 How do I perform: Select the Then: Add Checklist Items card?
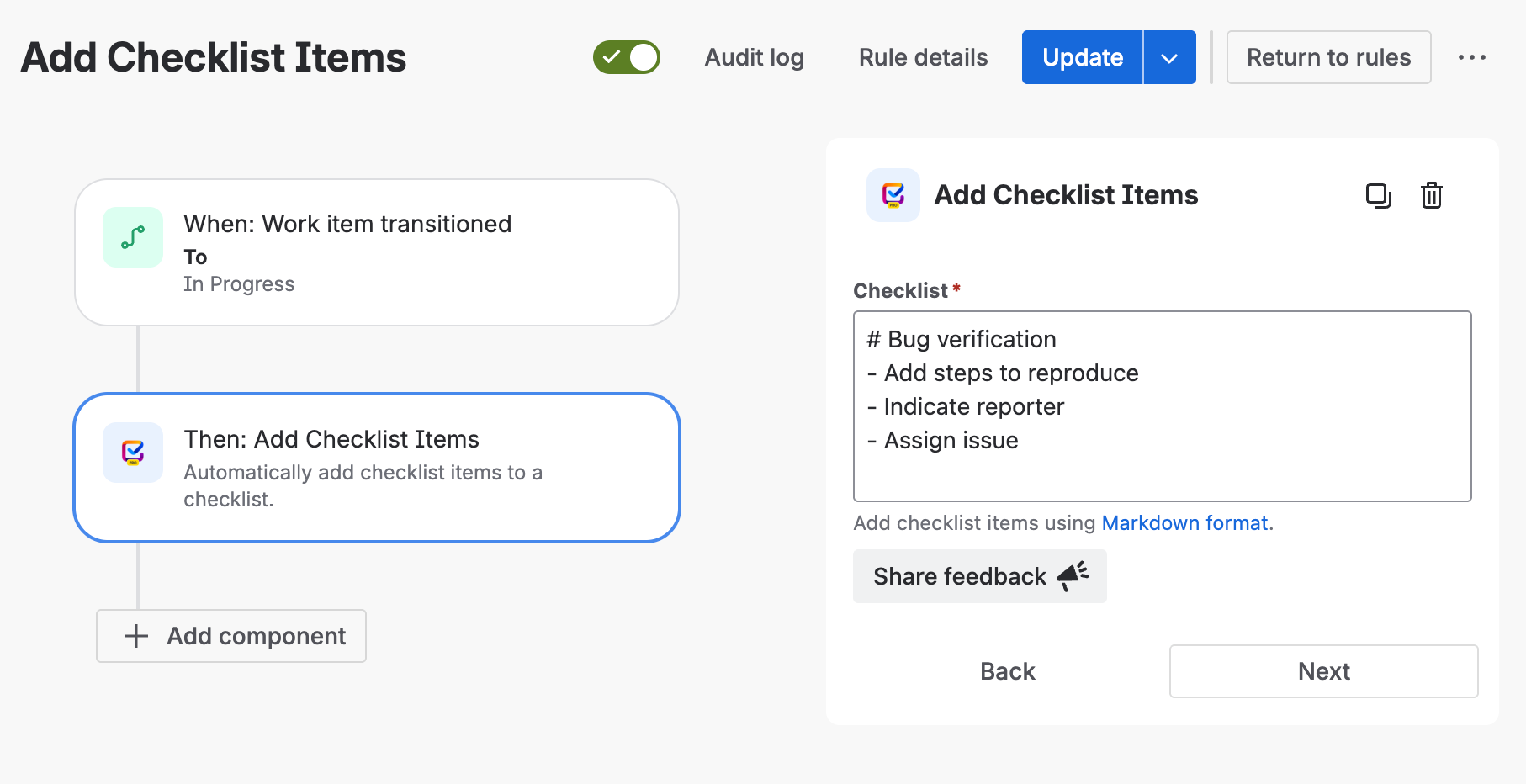[x=377, y=468]
